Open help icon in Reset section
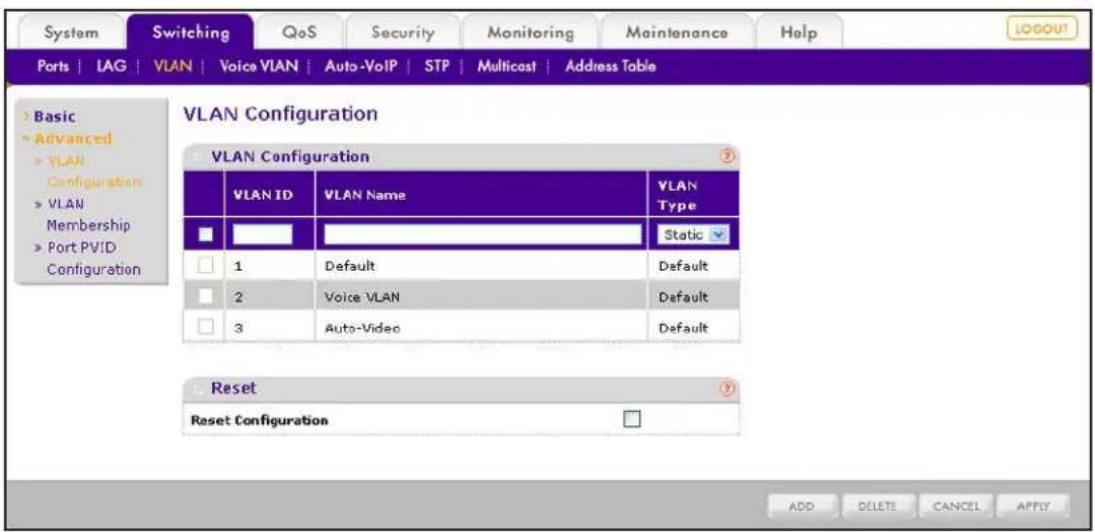This screenshot has height=532, width=1095. click(728, 389)
